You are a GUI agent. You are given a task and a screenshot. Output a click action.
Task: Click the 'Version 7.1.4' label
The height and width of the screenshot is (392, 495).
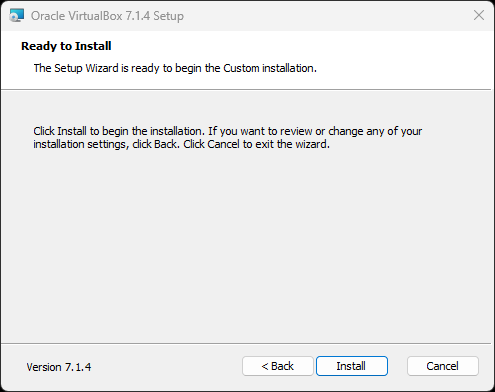click(x=59, y=367)
